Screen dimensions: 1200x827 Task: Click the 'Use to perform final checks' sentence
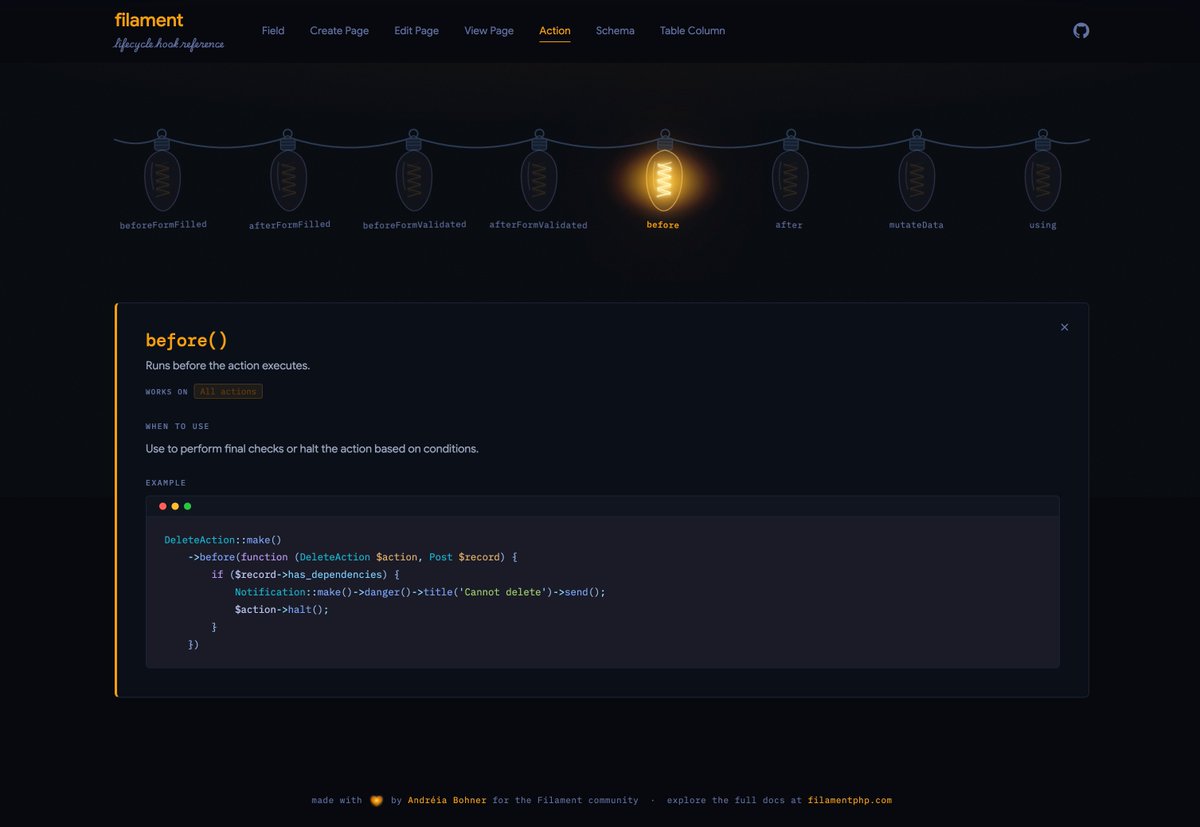tap(312, 449)
